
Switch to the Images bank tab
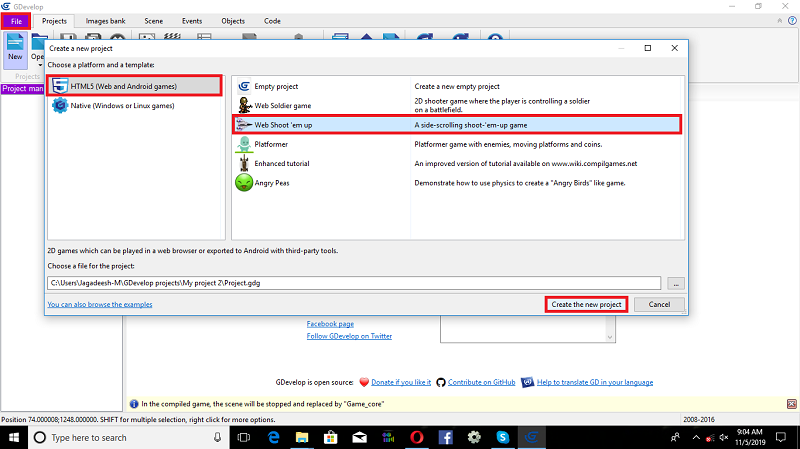pyautogui.click(x=105, y=21)
